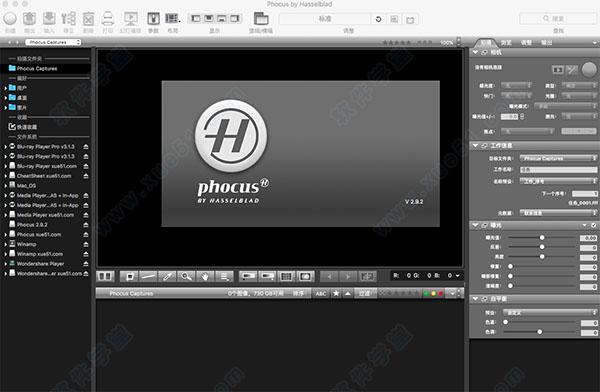Viewport: 600px width, 392px height.
Task: Adjust the 色调 tint slider
Action: point(540,332)
